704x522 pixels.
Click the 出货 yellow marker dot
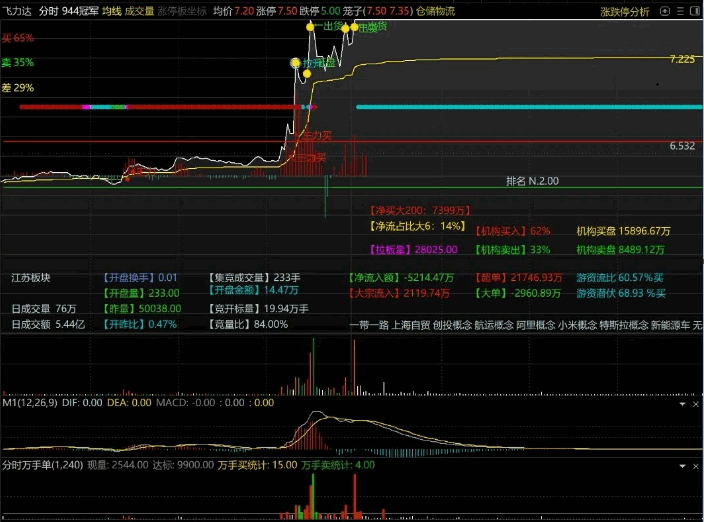coord(310,27)
